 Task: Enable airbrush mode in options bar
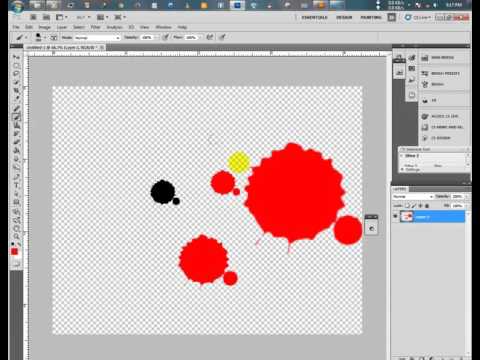click(210, 37)
